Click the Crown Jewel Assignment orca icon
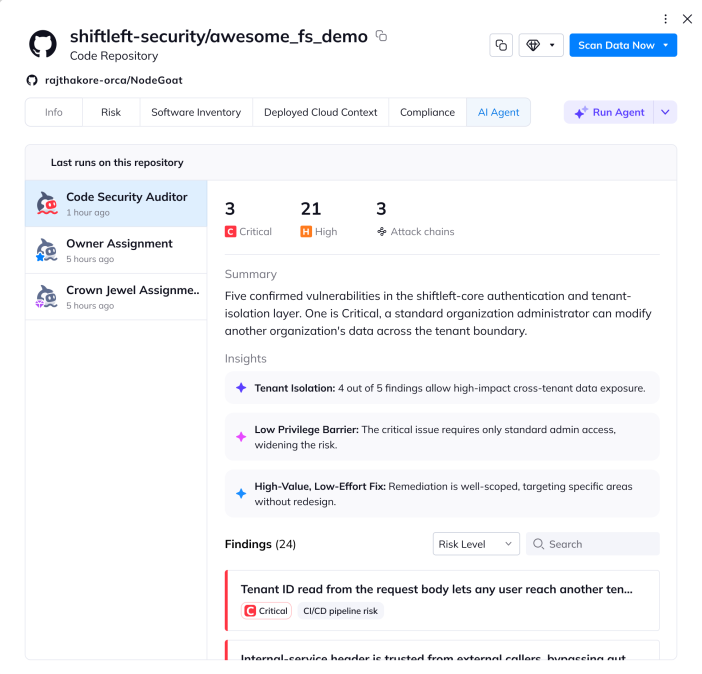 pos(47,296)
